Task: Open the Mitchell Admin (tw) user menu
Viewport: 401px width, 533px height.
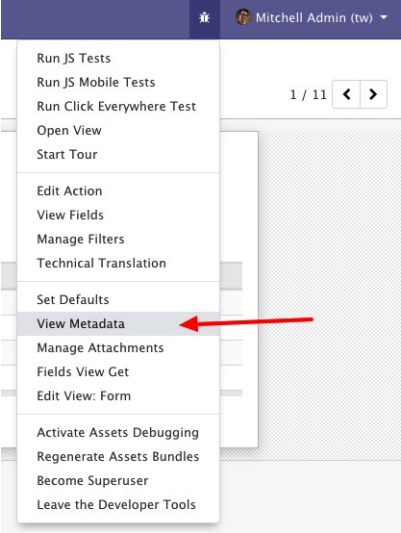Action: (x=311, y=17)
